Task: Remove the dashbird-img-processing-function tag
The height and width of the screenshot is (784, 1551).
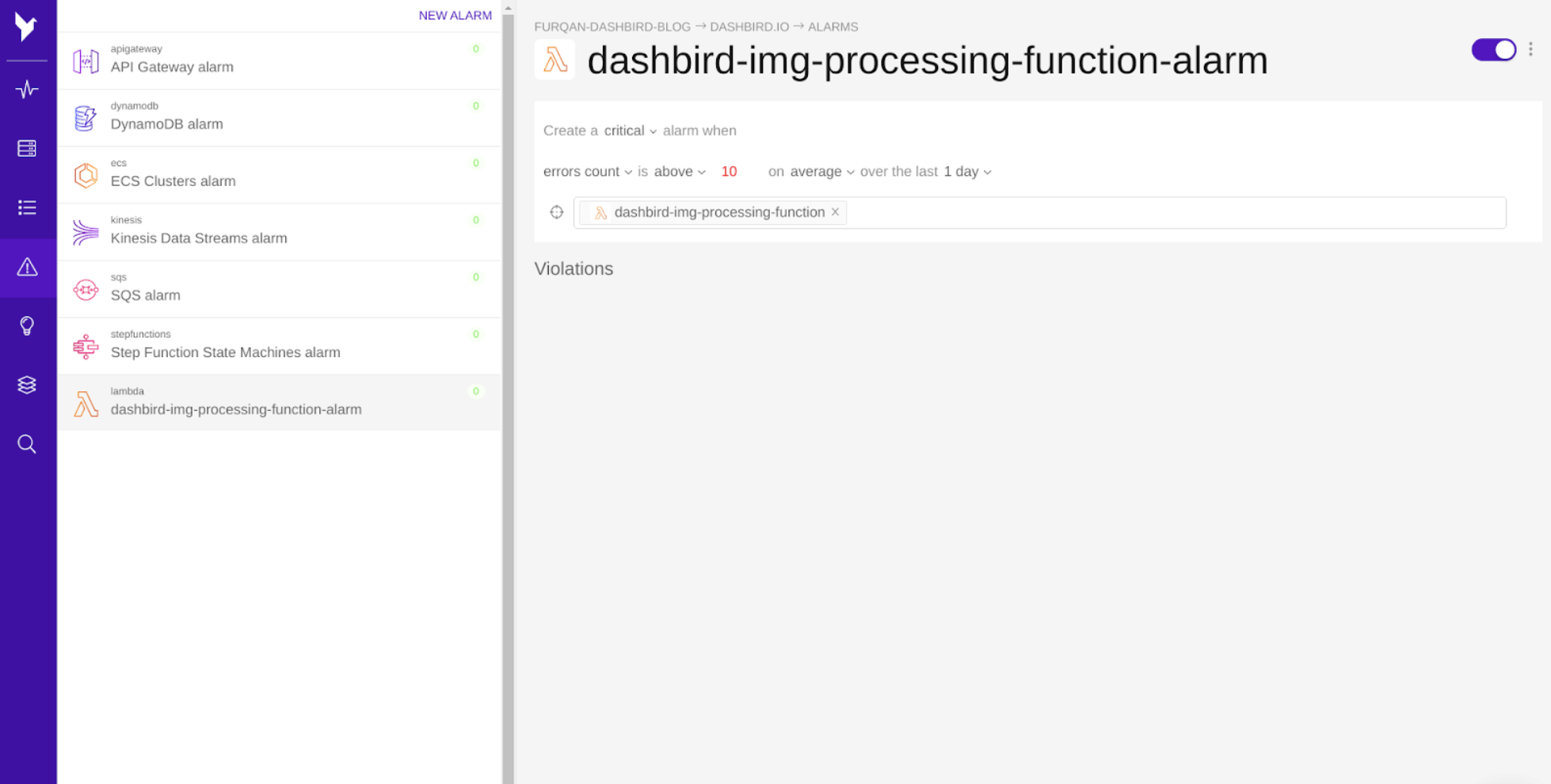Action: [835, 212]
